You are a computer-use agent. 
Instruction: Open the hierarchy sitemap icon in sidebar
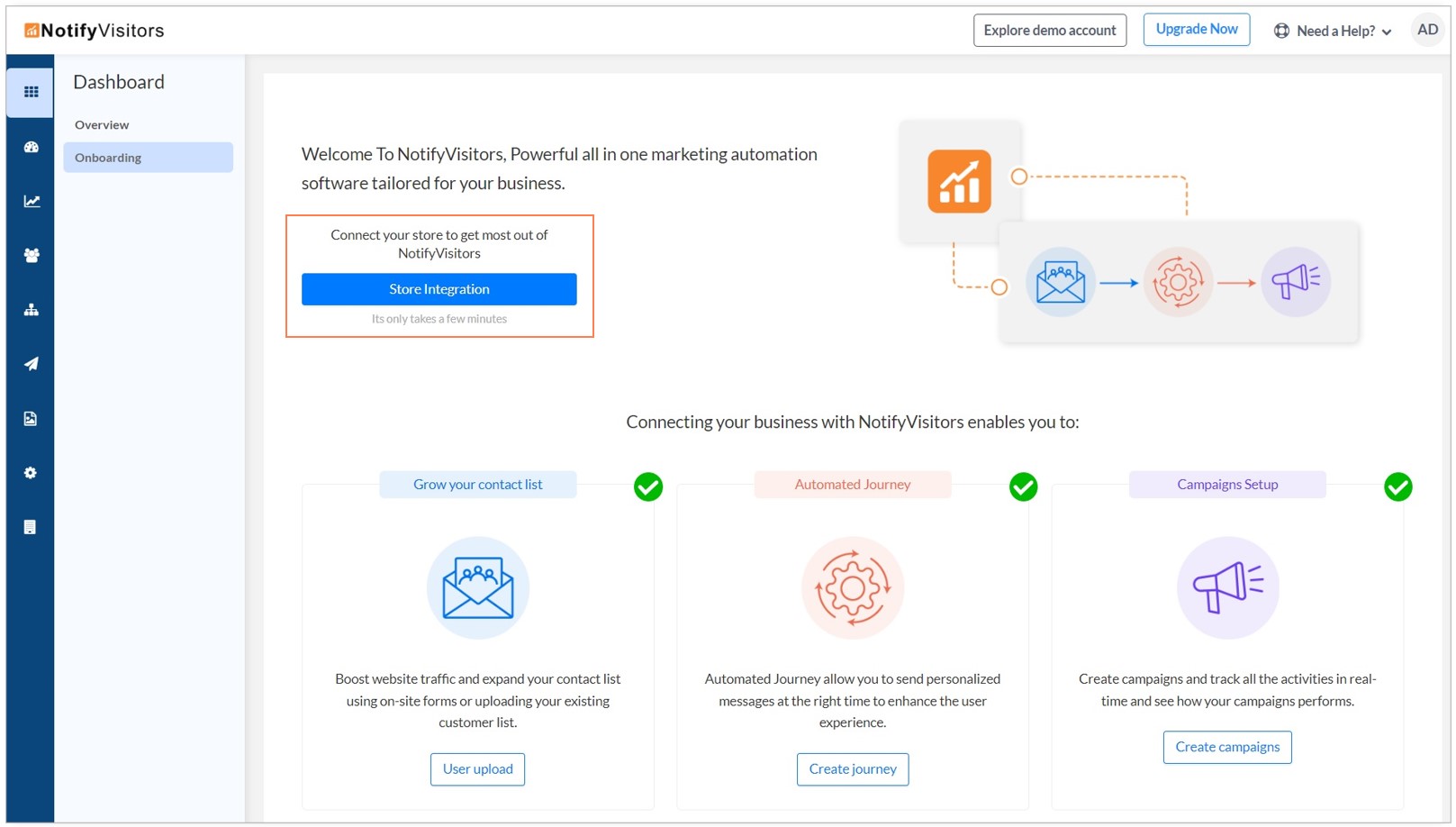(x=31, y=310)
